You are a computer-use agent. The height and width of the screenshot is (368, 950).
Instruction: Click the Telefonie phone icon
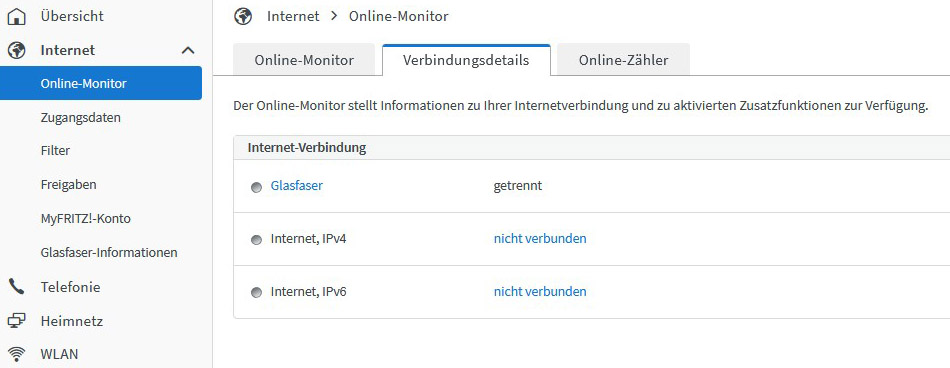[x=17, y=287]
